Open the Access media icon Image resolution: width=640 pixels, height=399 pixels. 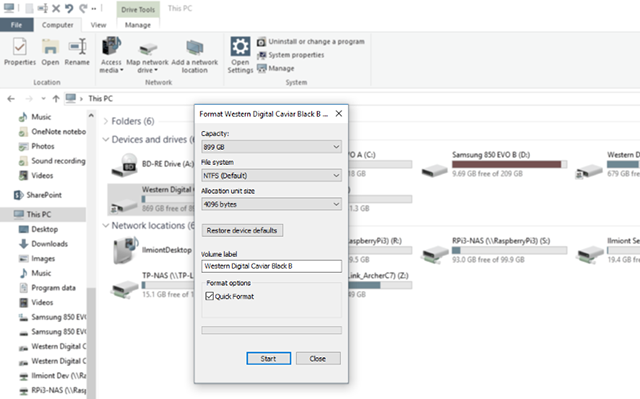click(111, 46)
